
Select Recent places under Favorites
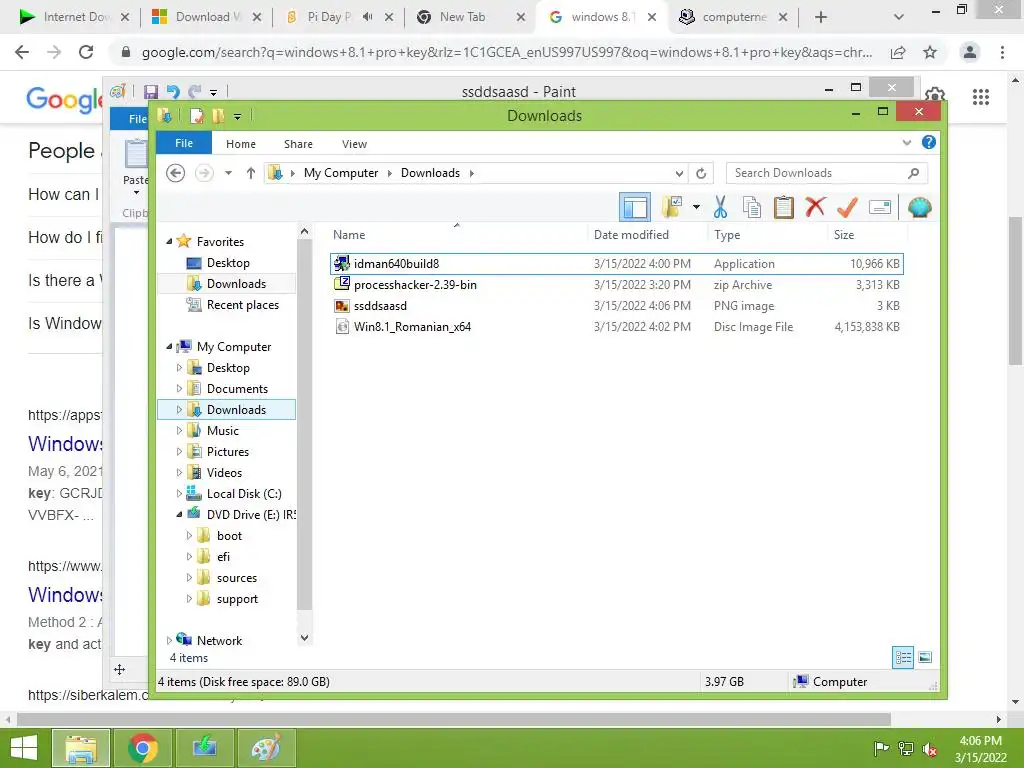coord(242,305)
